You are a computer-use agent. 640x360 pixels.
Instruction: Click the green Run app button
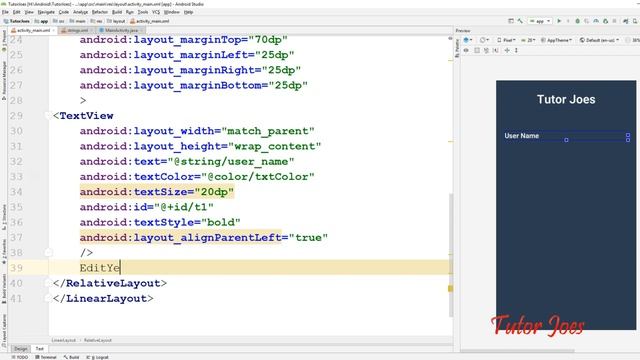click(x=559, y=21)
